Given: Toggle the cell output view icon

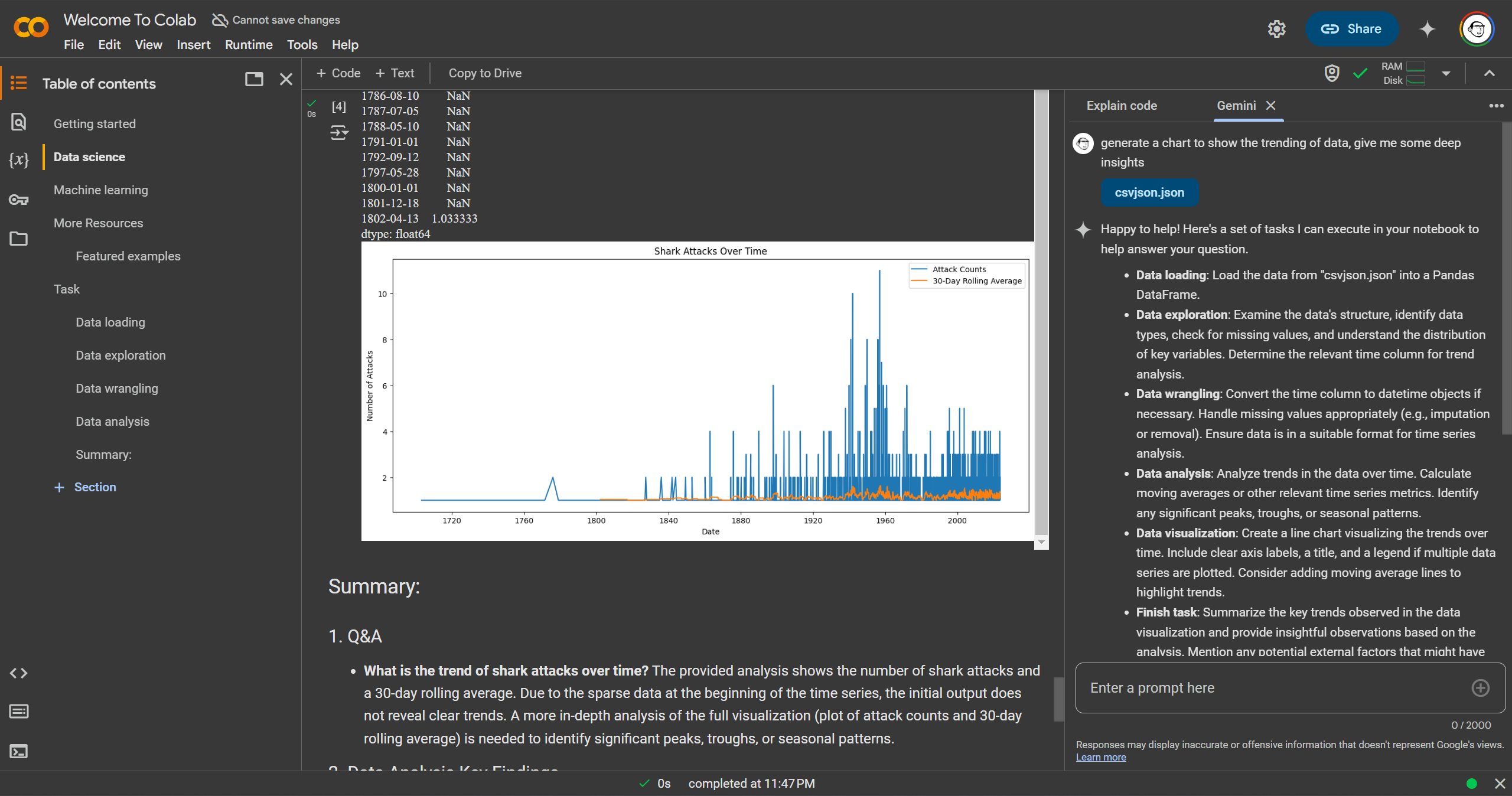Looking at the screenshot, I should tap(339, 132).
